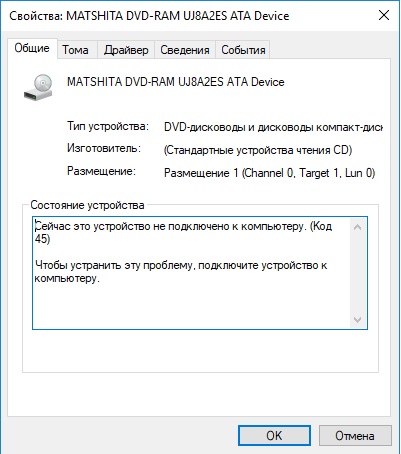Open the Драйвер tab

(x=126, y=50)
